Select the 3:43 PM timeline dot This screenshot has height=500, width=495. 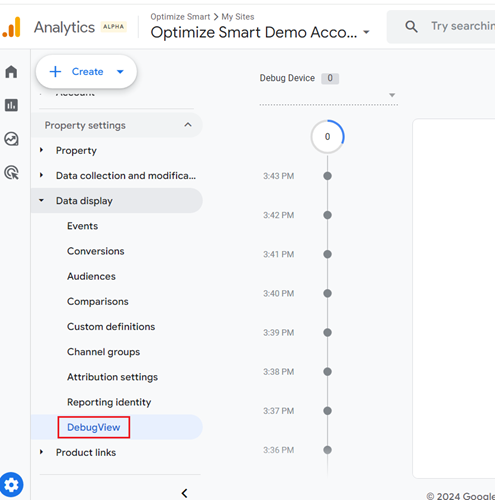[327, 176]
